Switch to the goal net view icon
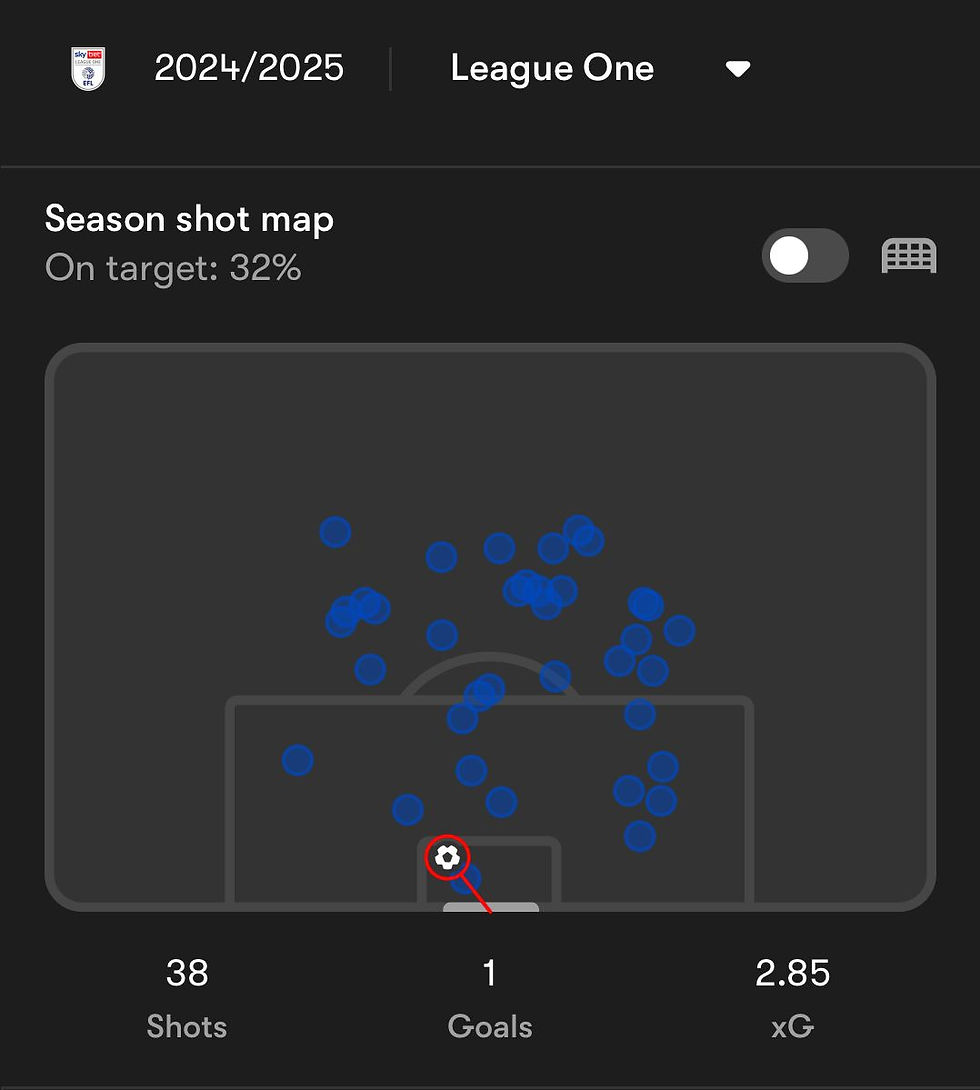 909,256
